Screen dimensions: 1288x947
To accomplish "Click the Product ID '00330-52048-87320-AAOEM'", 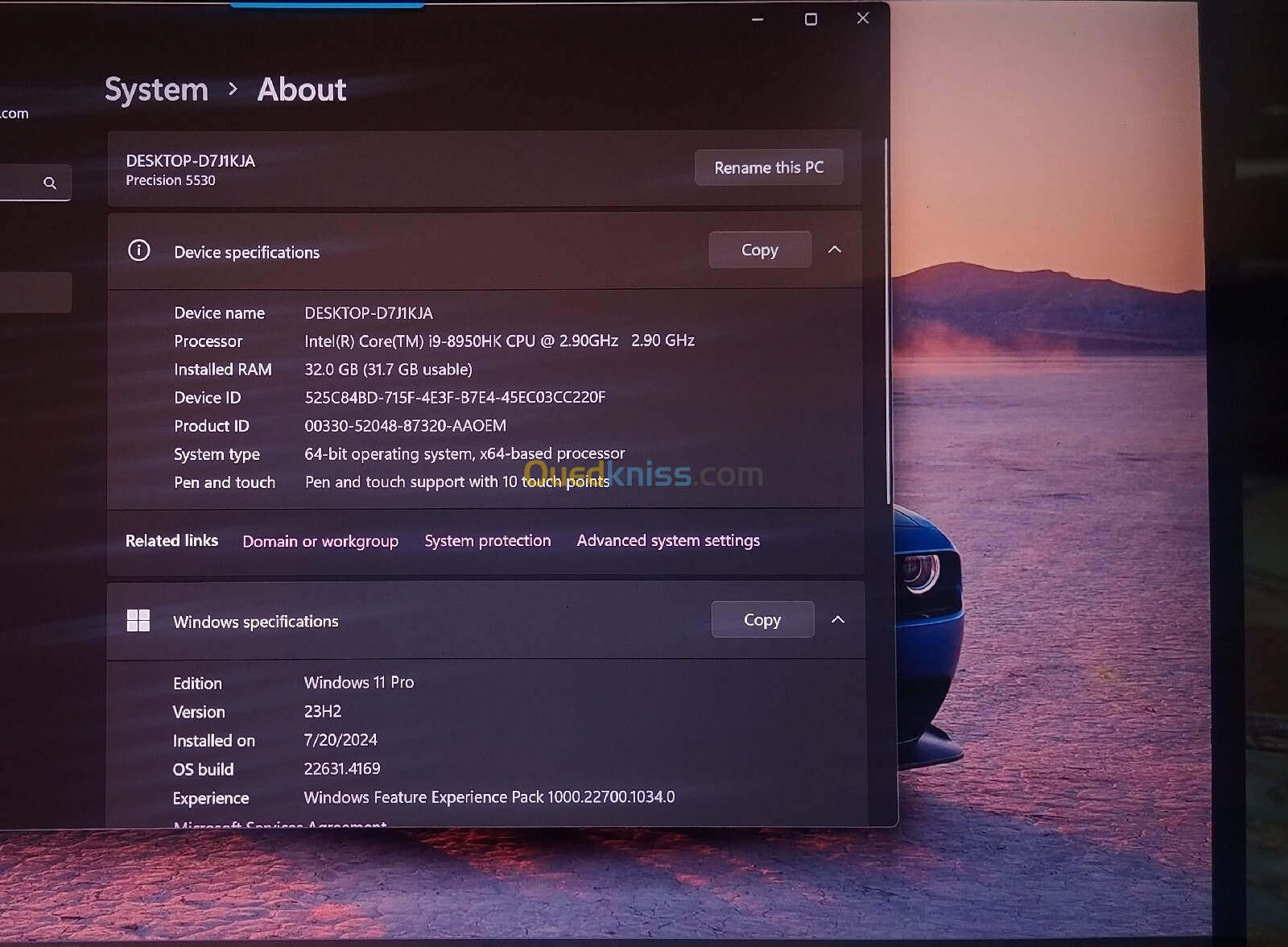I will (405, 425).
